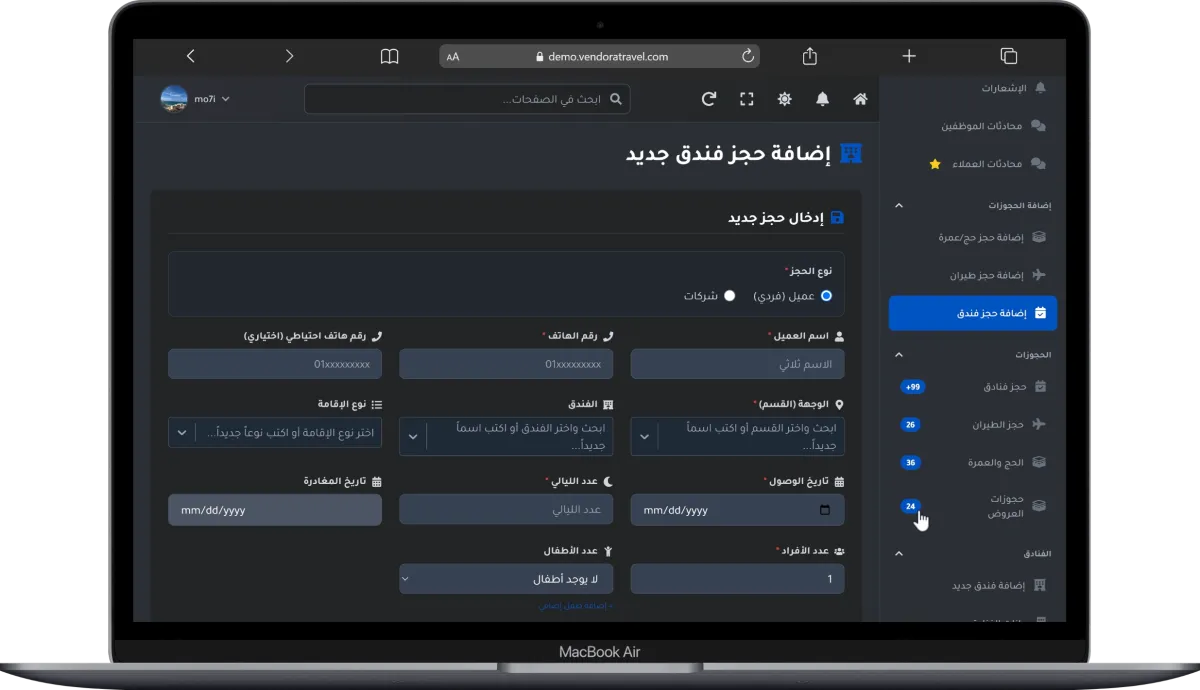1200x690 pixels.
Task: Click the تاريخ الوصول date field
Action: pyautogui.click(x=737, y=510)
